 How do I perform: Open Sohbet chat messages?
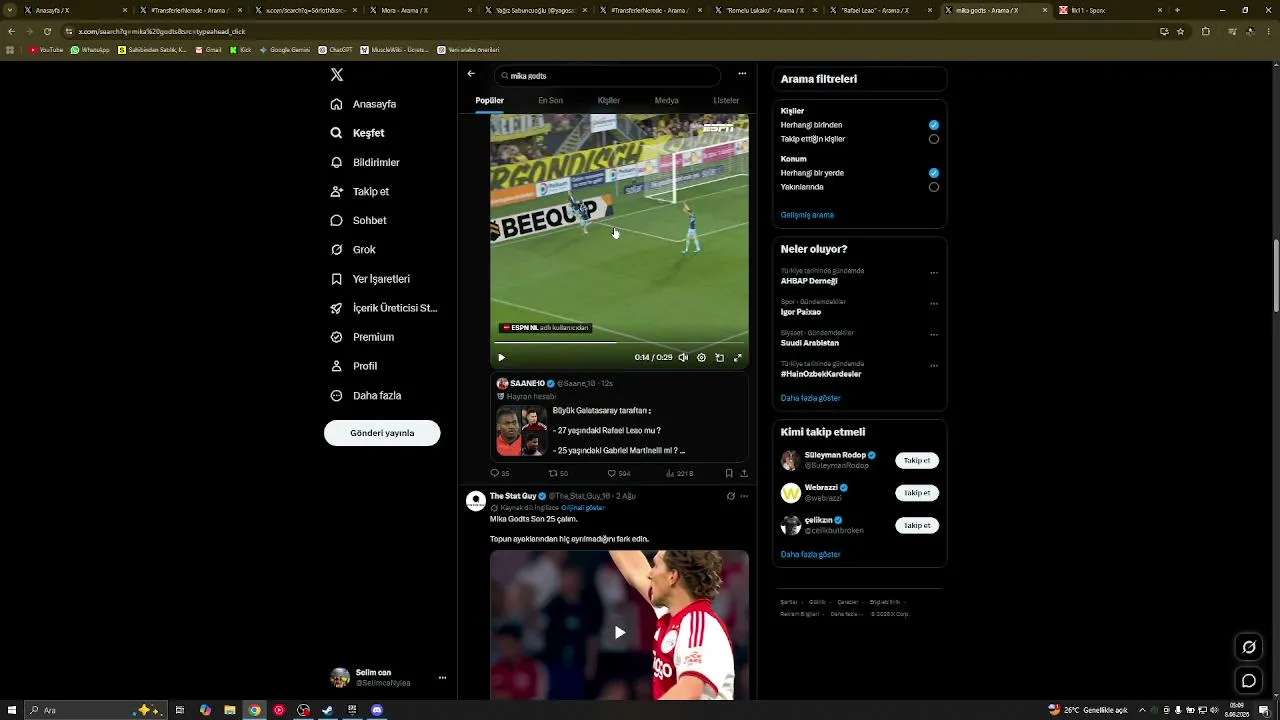(359, 220)
